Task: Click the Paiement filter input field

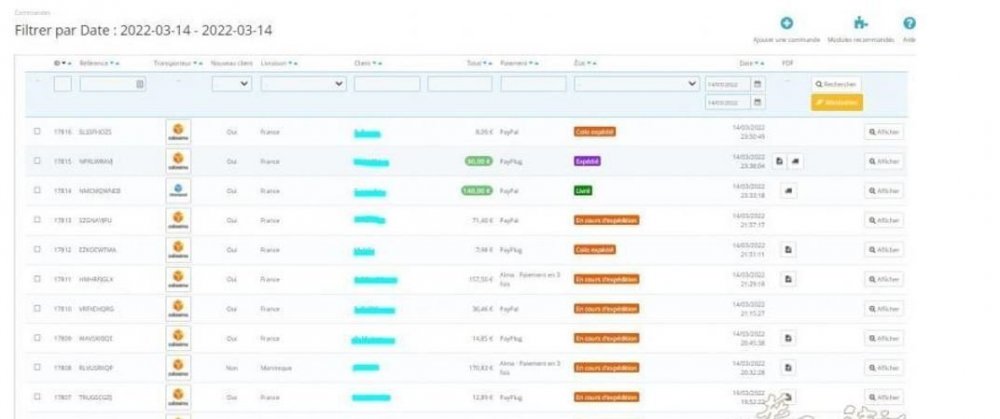Action: tap(533, 84)
